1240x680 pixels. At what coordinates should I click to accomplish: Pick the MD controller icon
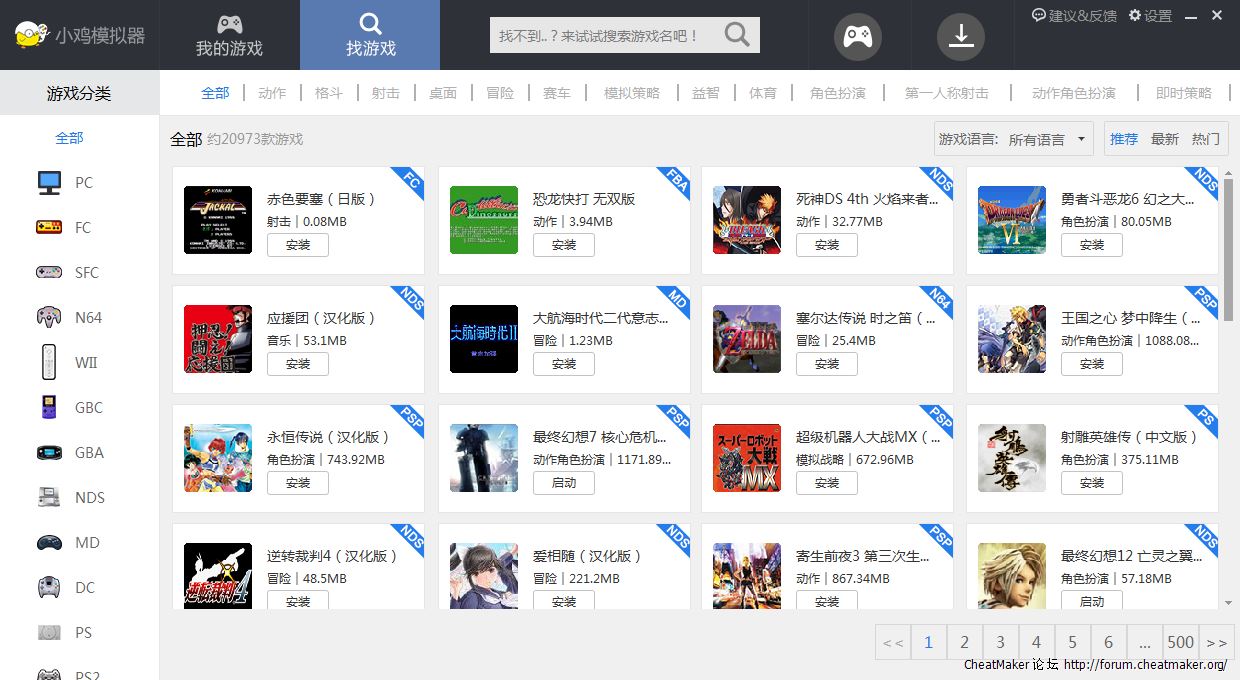tap(48, 542)
